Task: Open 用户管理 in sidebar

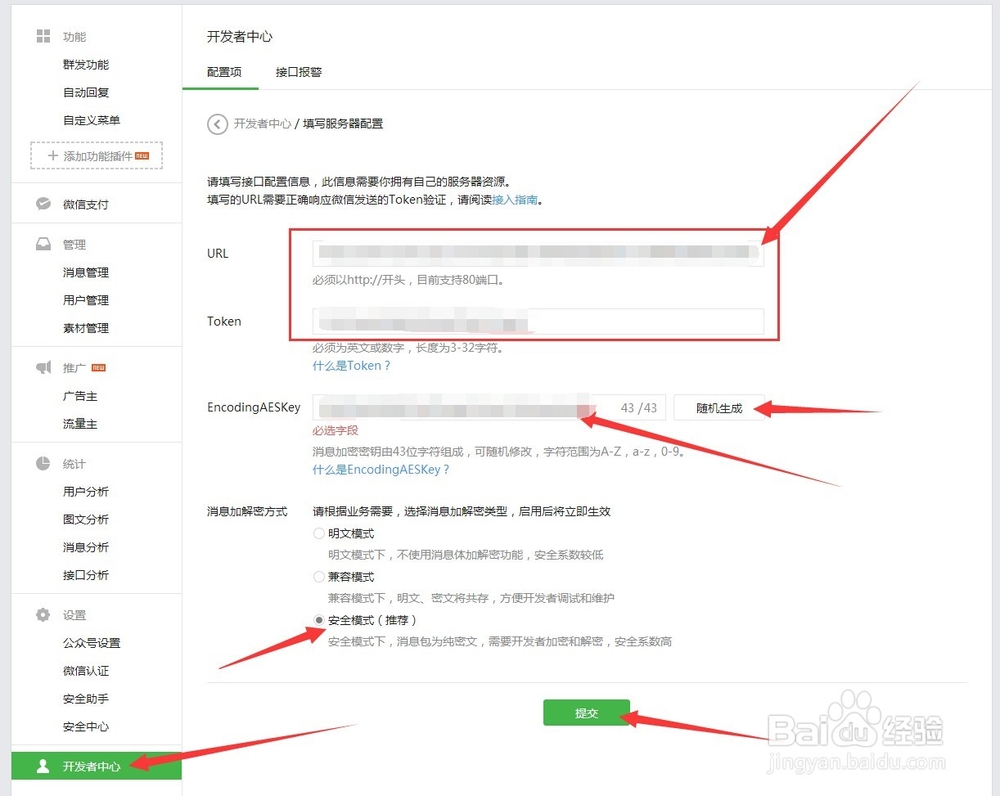Action: click(86, 300)
